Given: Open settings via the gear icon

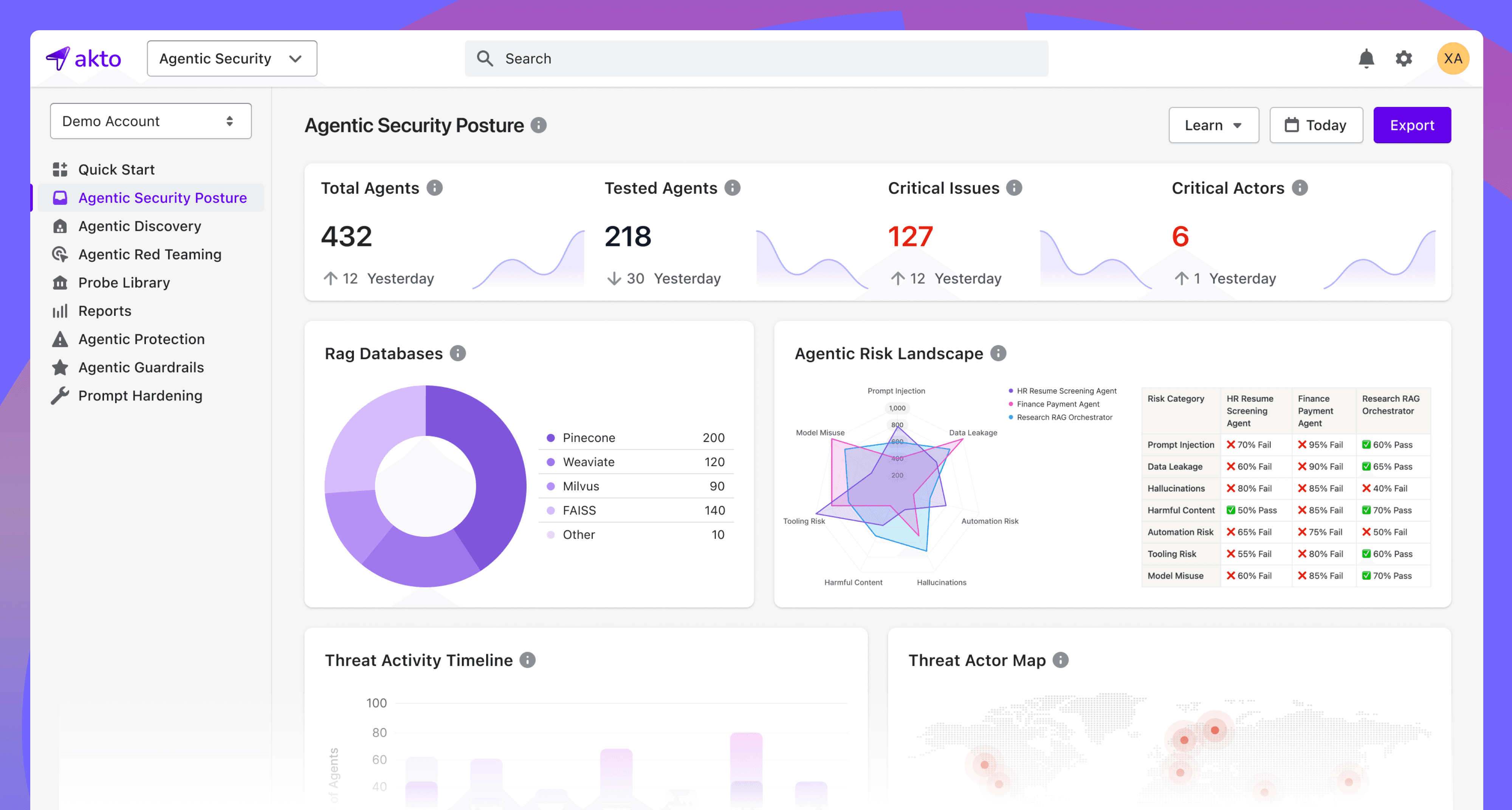Looking at the screenshot, I should click(1404, 59).
